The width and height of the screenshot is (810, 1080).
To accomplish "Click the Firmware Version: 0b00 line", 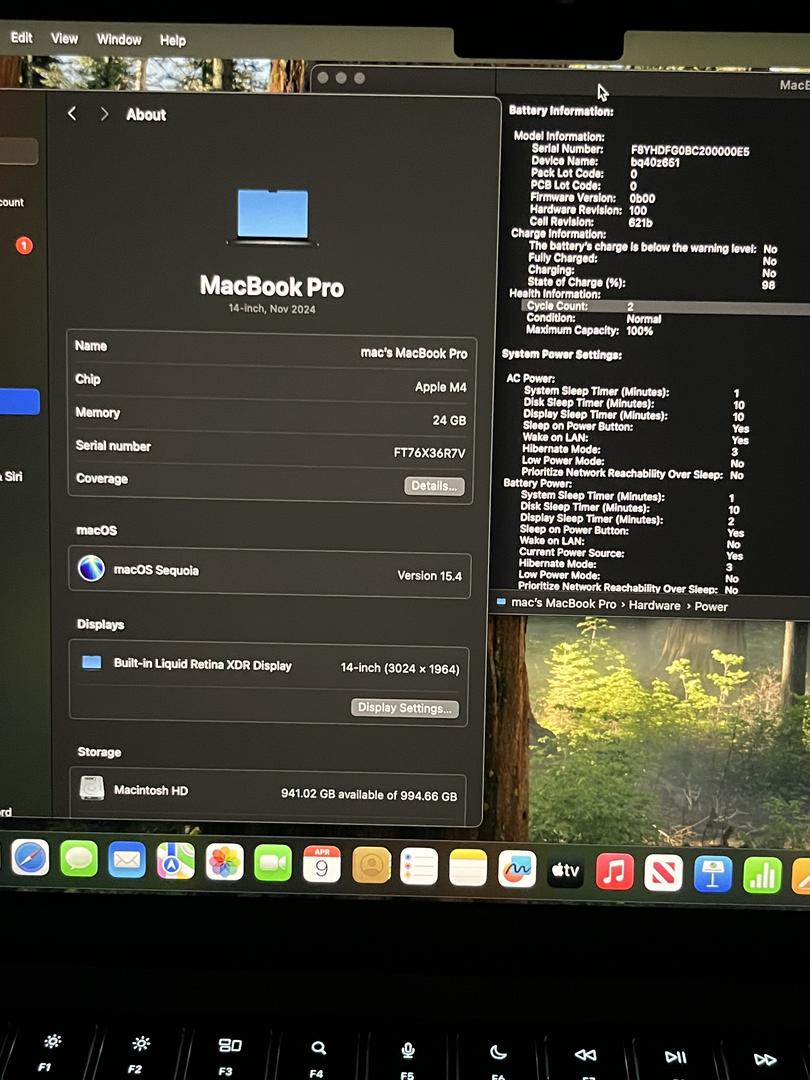I will pos(592,198).
